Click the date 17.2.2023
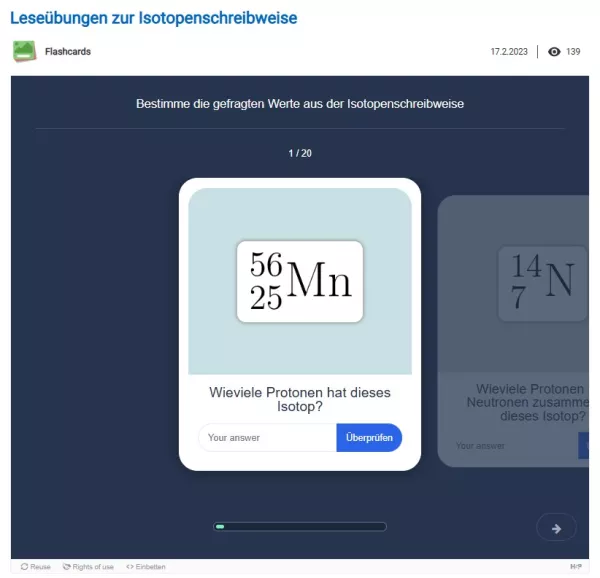 point(508,52)
